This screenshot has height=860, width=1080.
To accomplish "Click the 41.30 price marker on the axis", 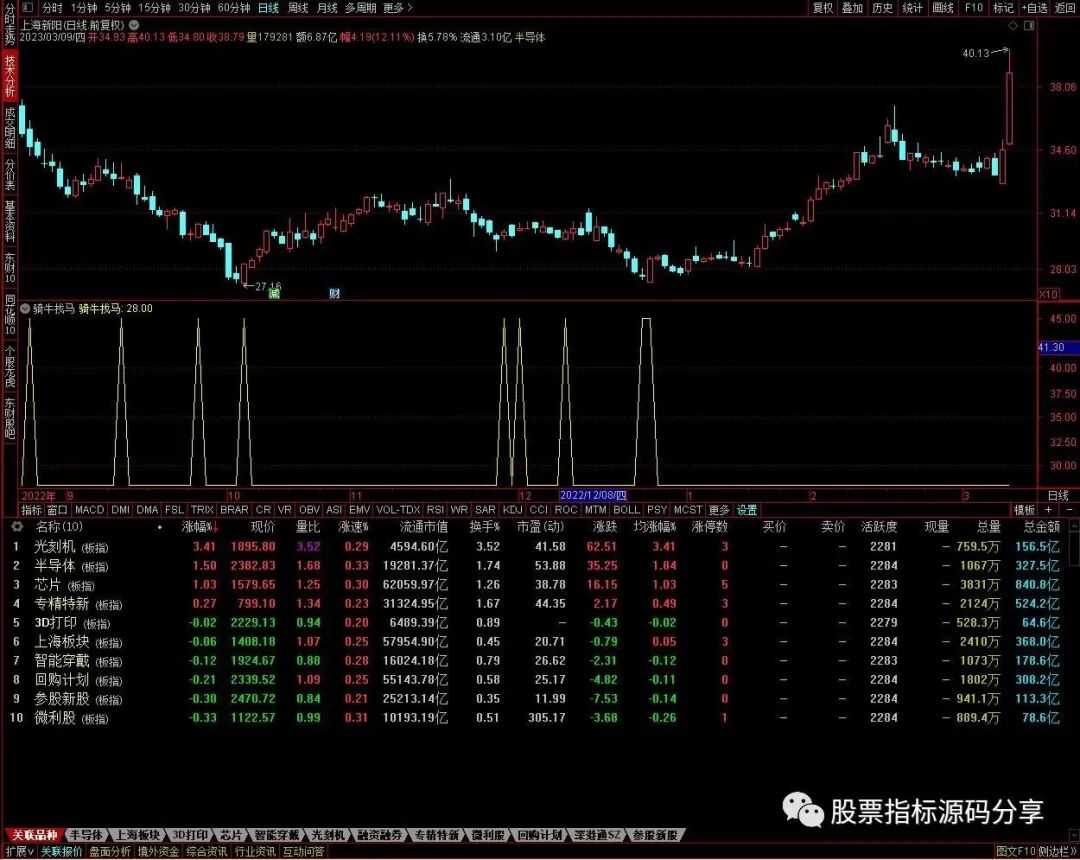I will coord(1058,348).
